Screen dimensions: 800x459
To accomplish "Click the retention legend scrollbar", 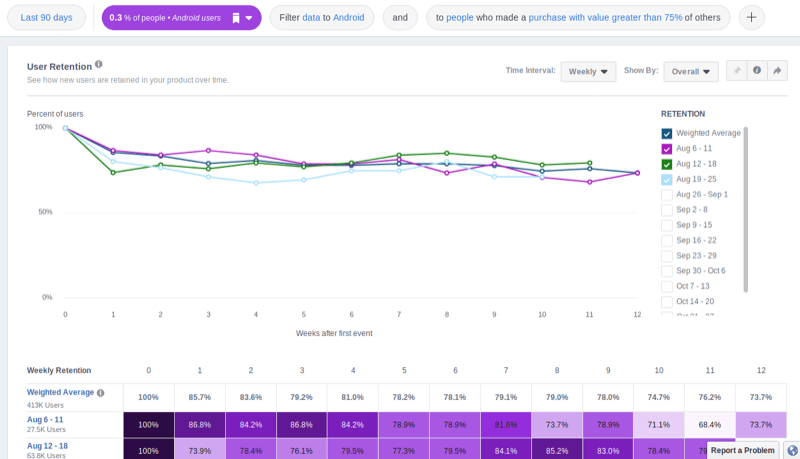I will 746,208.
